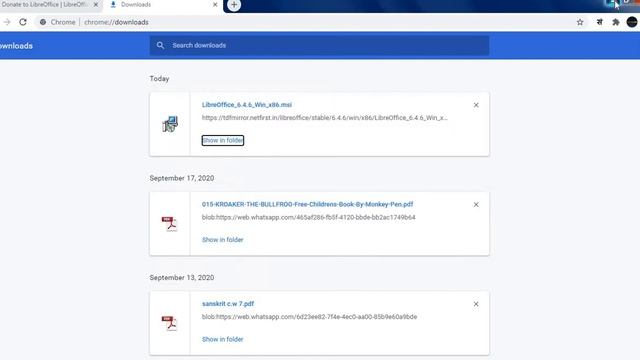Remove sanskrit c.w 7.pdf from list

(476, 304)
